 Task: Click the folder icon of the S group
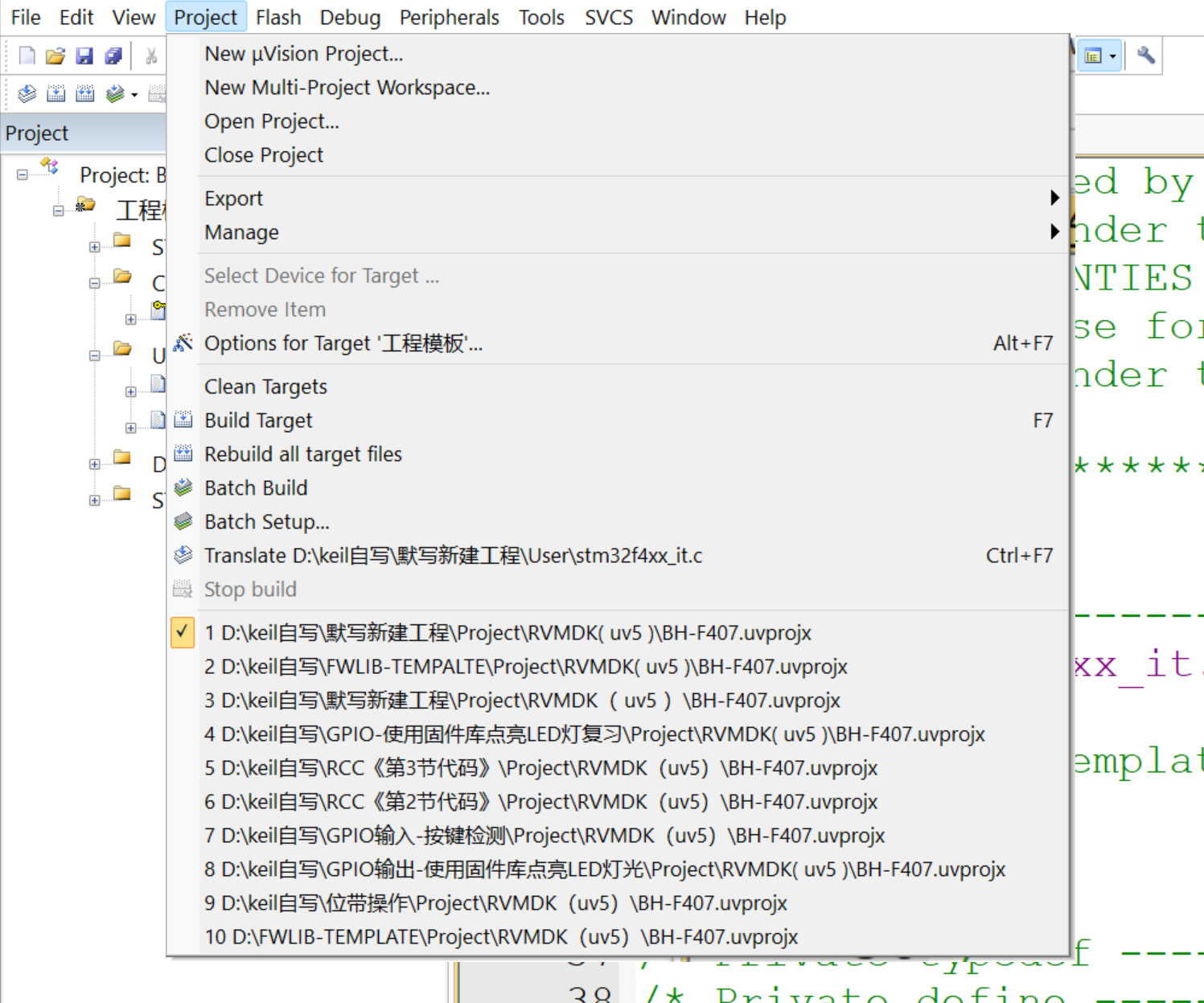click(122, 240)
